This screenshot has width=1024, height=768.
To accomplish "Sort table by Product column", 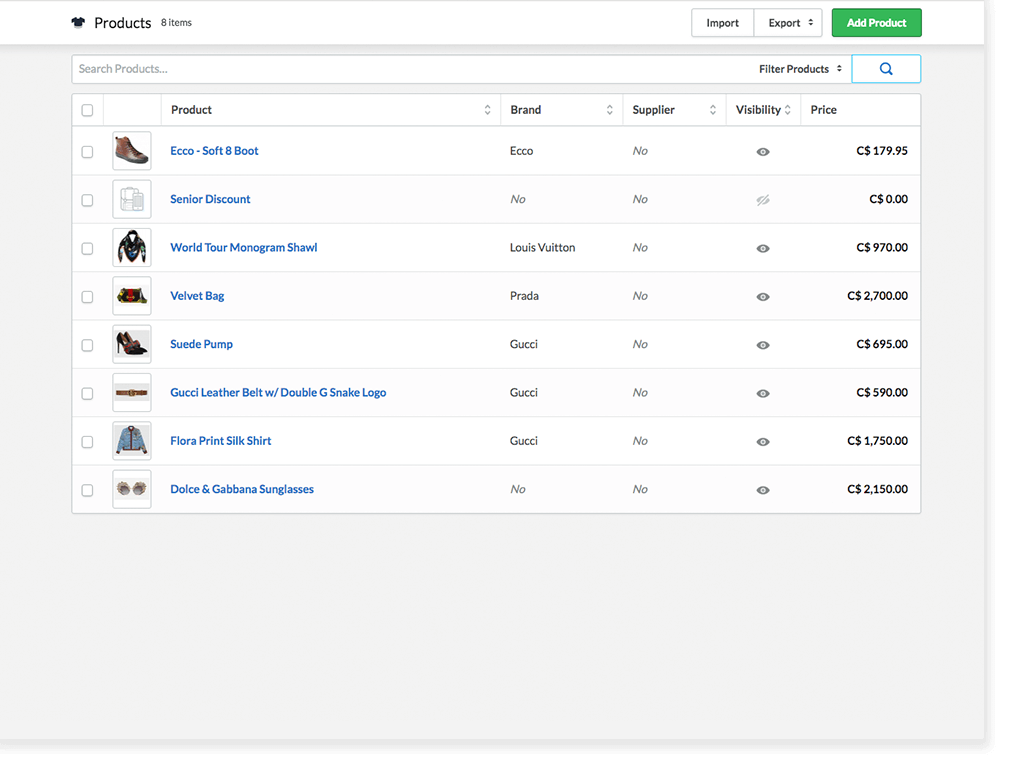I will point(487,110).
